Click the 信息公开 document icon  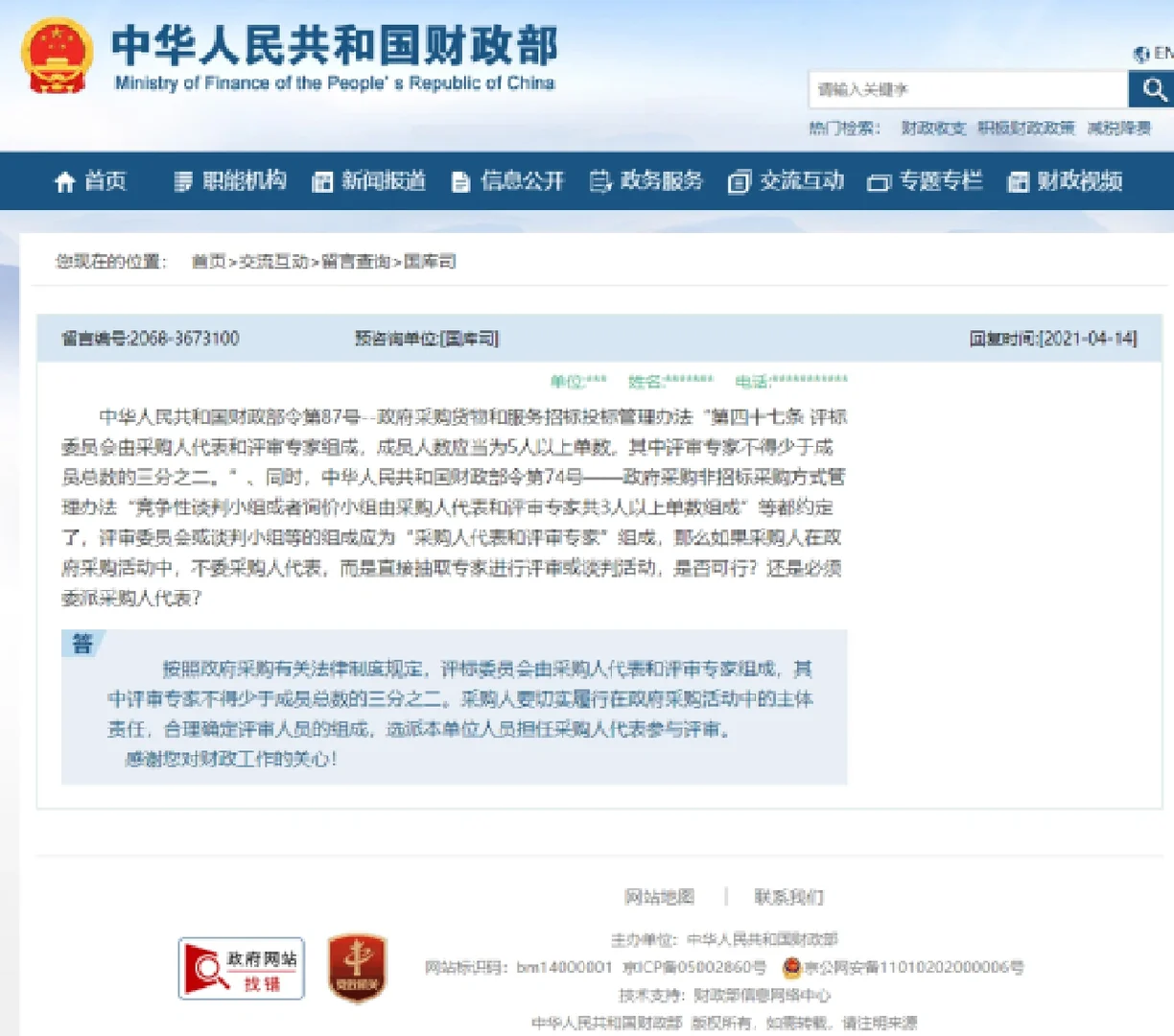pyautogui.click(x=460, y=181)
